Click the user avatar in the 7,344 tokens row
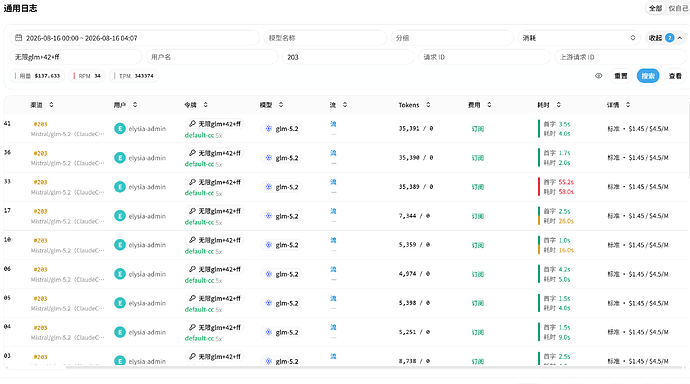Viewport: 690px width, 384px height. (120, 216)
